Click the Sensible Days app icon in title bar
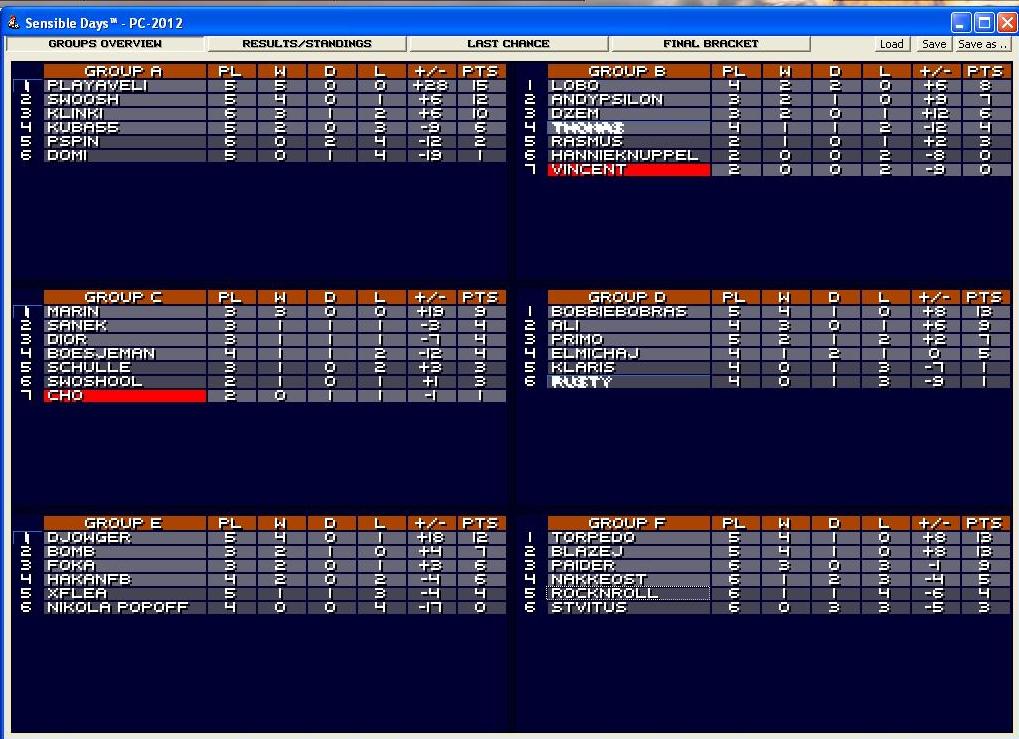This screenshot has height=739, width=1019. click(13, 22)
